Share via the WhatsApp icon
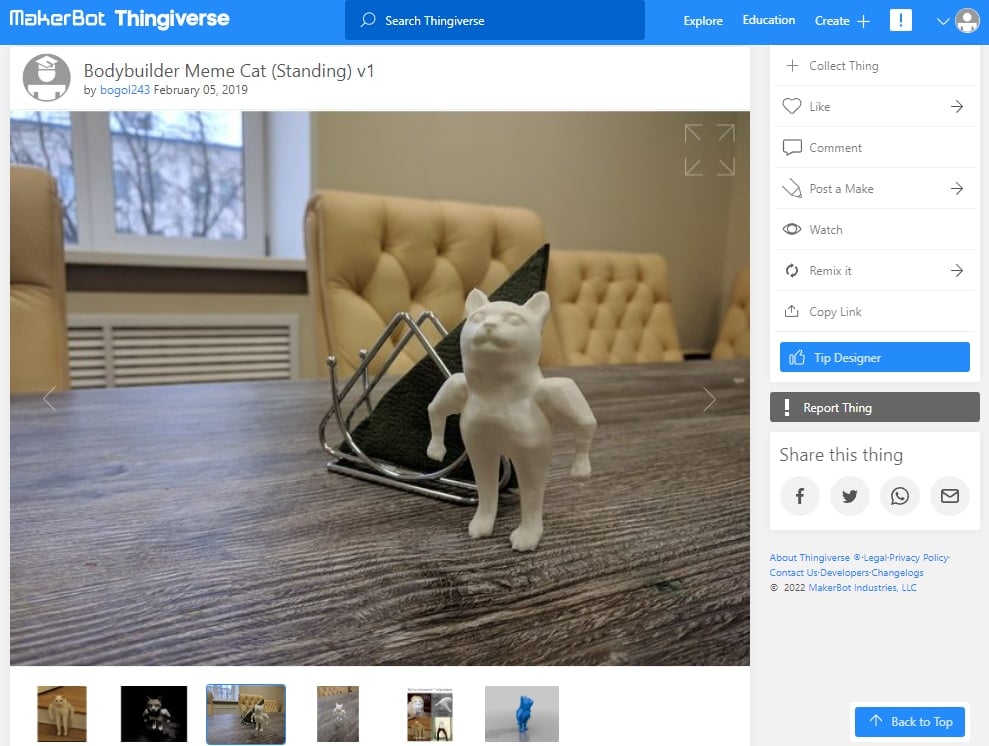 click(899, 496)
